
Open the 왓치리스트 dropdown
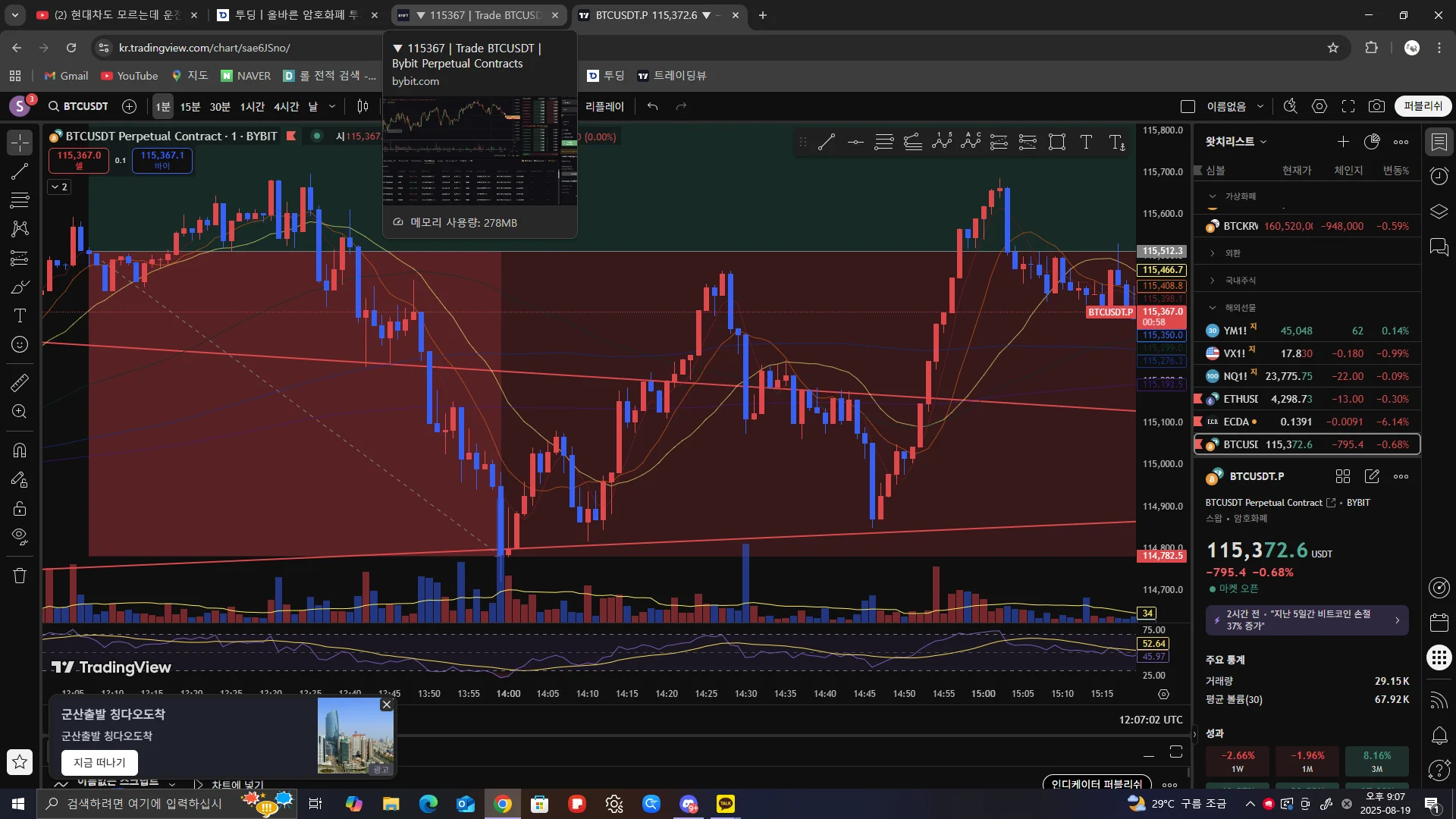1236,142
